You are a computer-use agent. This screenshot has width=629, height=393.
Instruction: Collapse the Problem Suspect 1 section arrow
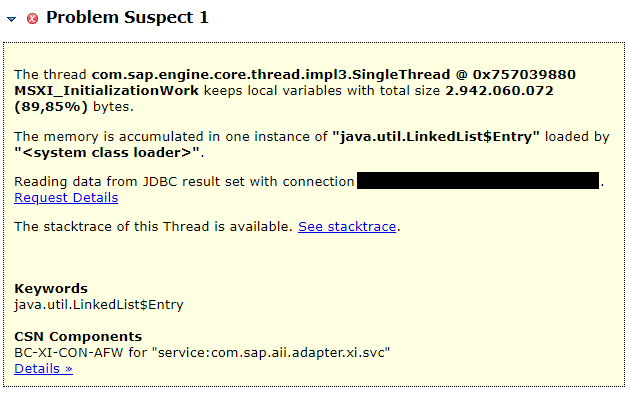(x=11, y=19)
